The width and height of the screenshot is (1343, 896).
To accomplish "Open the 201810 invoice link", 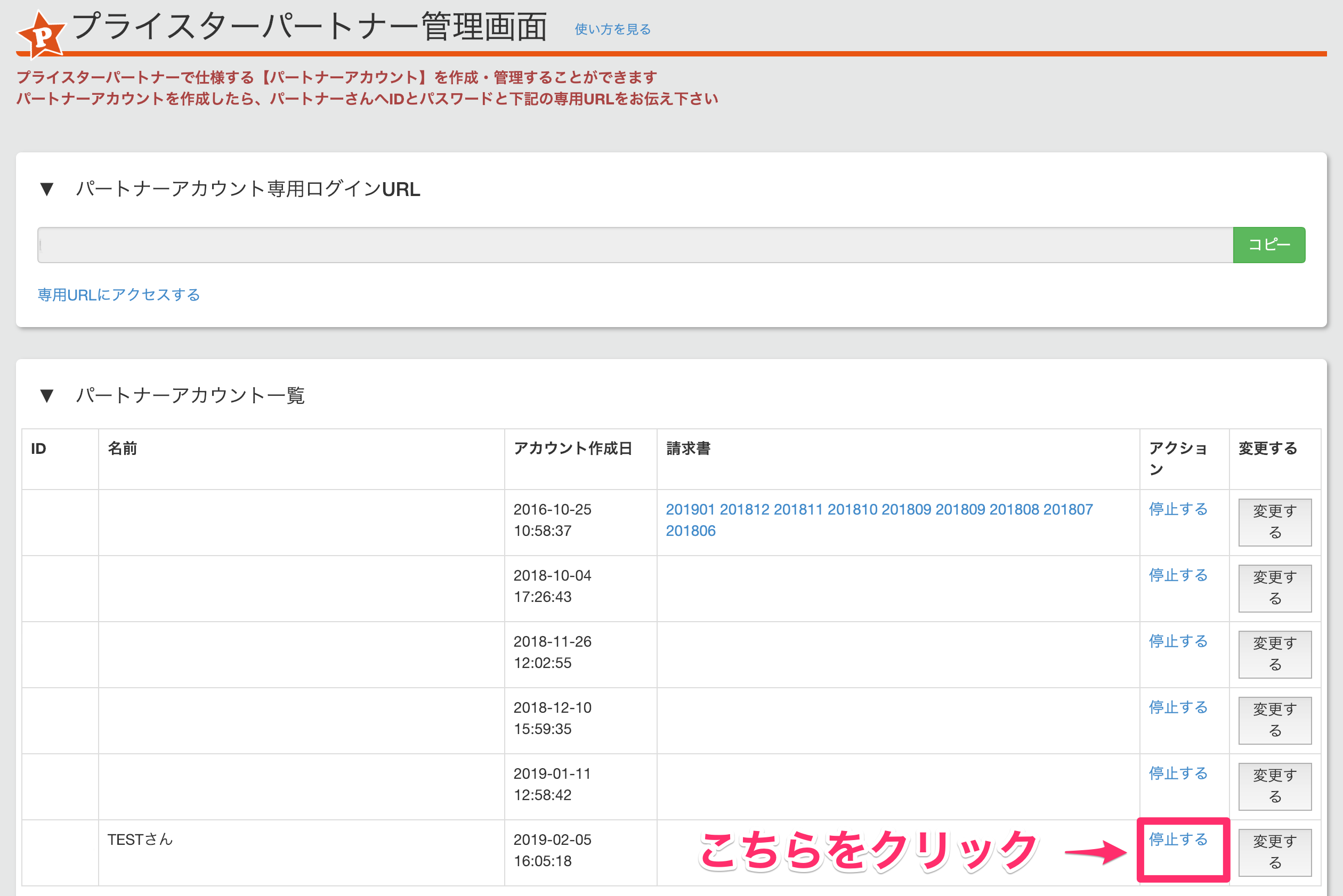I will pos(852,509).
